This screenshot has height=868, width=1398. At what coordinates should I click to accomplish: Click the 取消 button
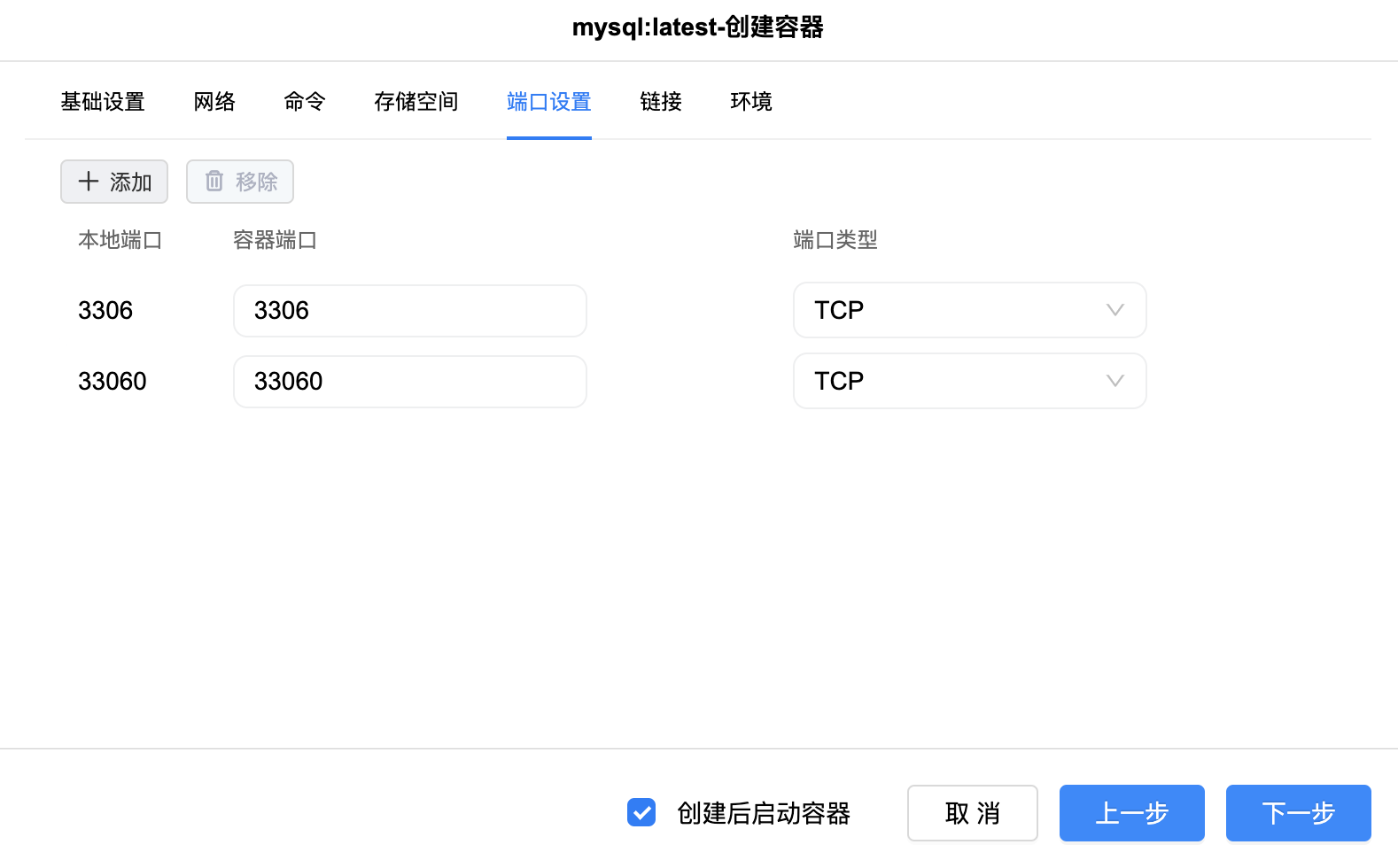coord(972,813)
